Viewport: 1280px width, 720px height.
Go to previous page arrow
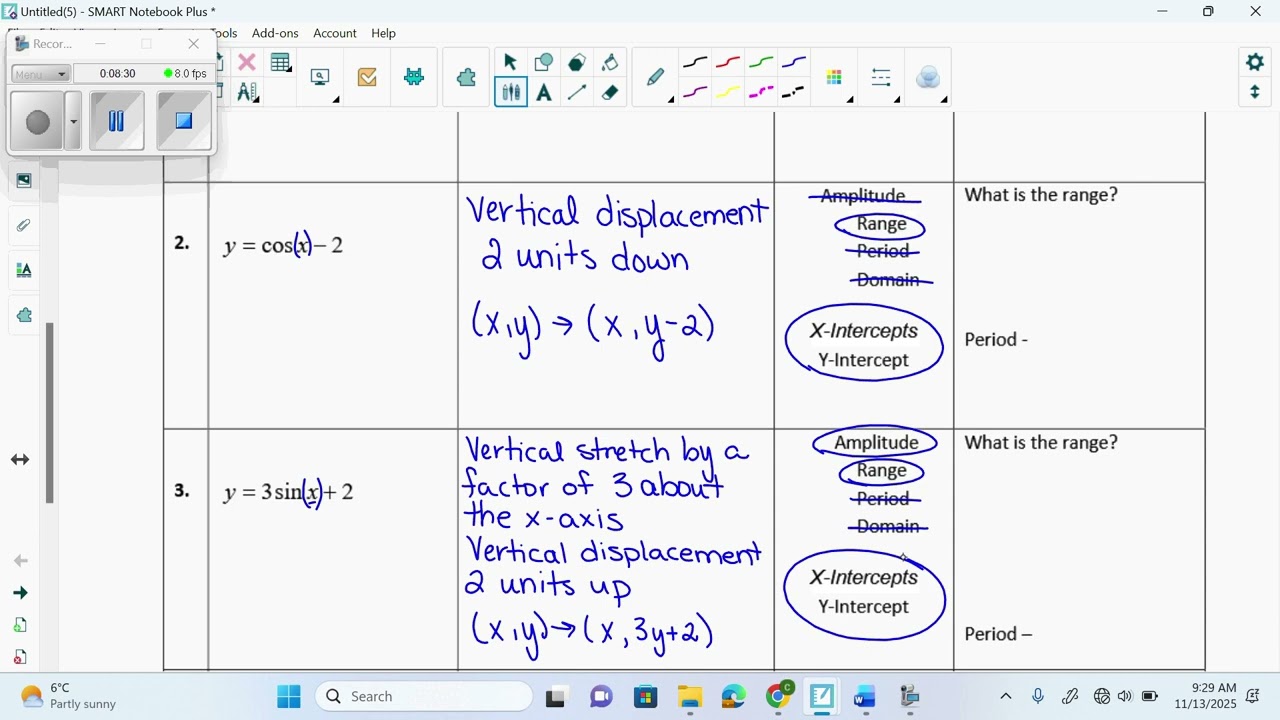click(x=20, y=561)
